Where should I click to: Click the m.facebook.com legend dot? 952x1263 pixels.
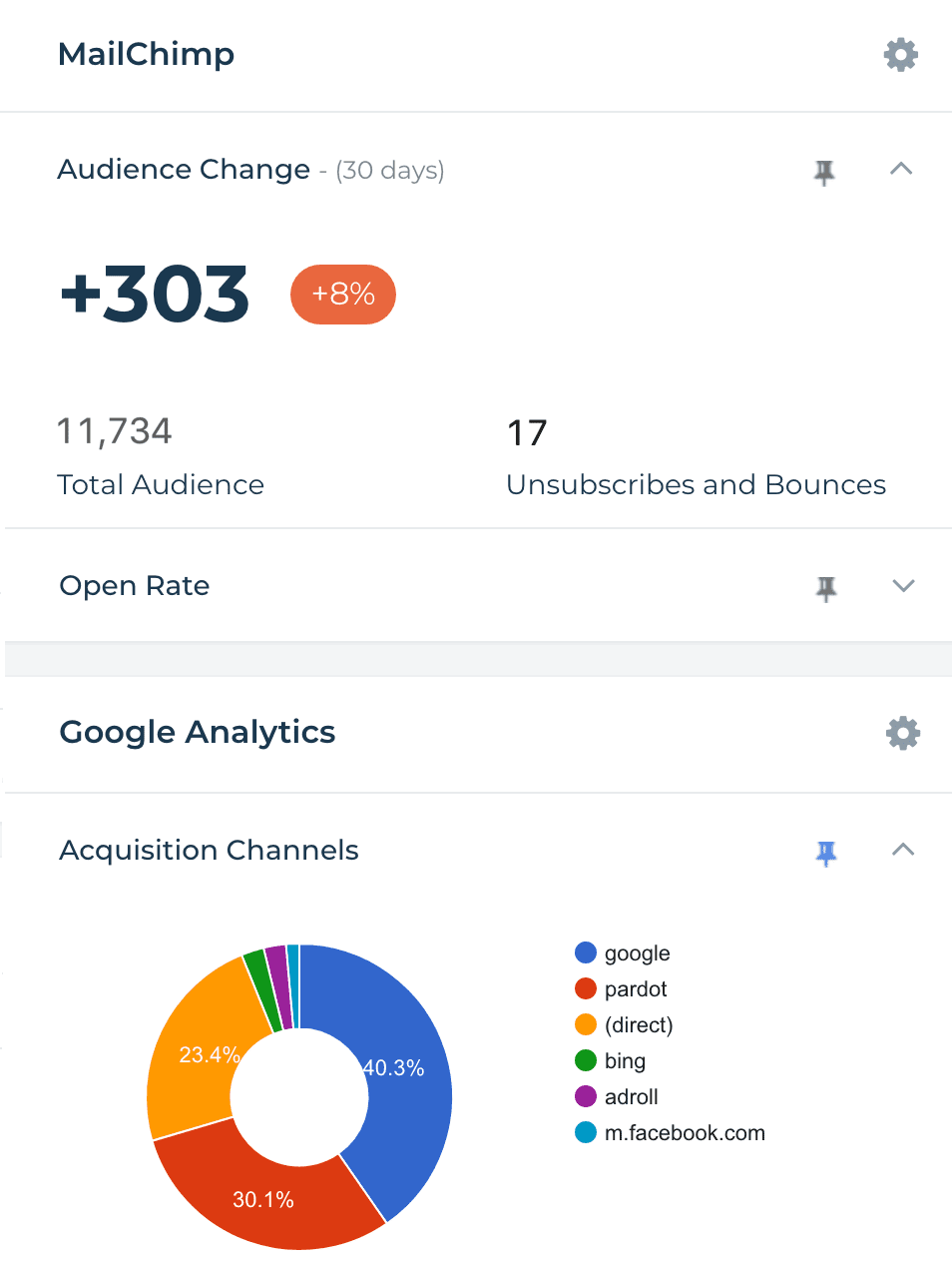(586, 1132)
